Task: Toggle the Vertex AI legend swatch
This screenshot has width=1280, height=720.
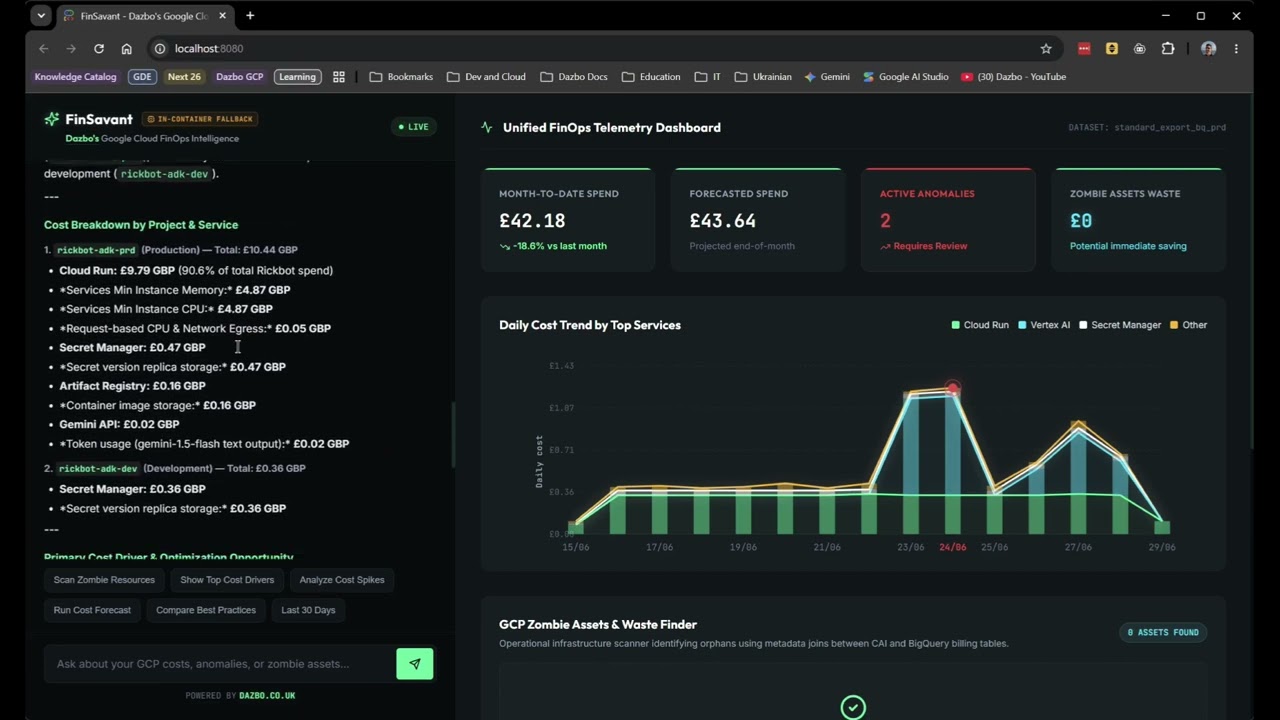Action: pos(1023,325)
